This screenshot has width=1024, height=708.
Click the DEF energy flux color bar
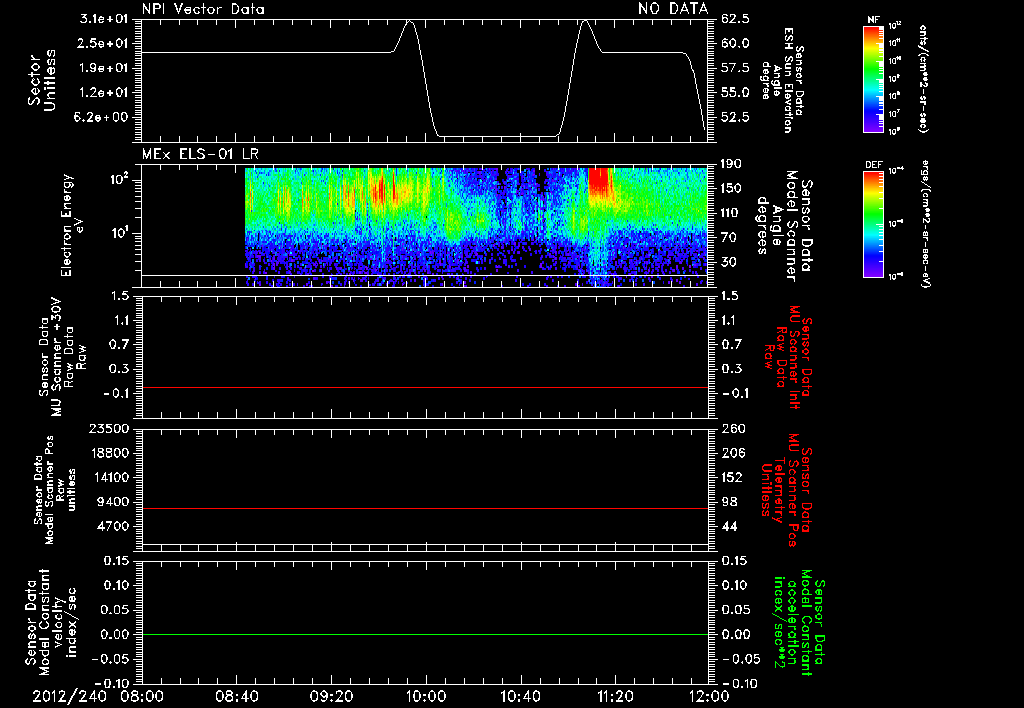point(873,224)
